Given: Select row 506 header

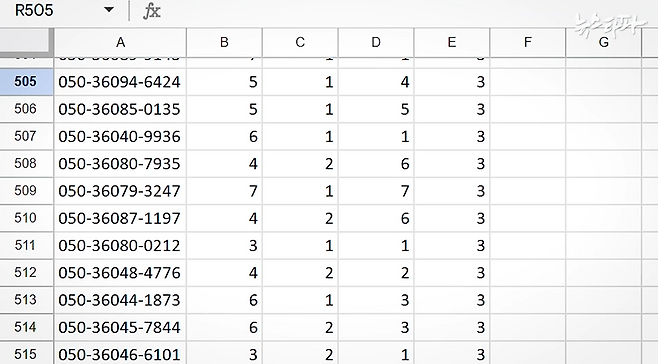Looking at the screenshot, I should 26,109.
